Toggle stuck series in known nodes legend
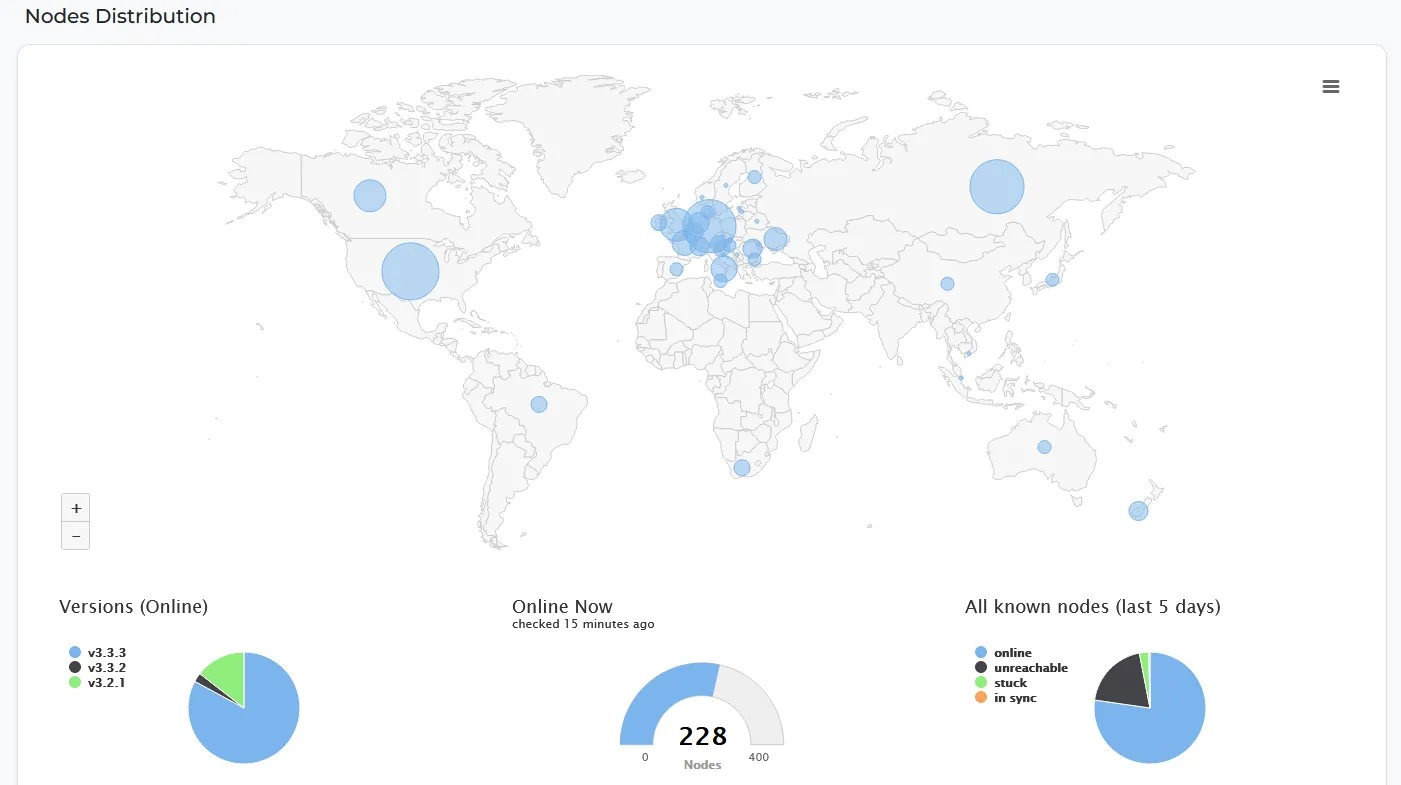Image resolution: width=1401 pixels, height=785 pixels. click(1001, 683)
